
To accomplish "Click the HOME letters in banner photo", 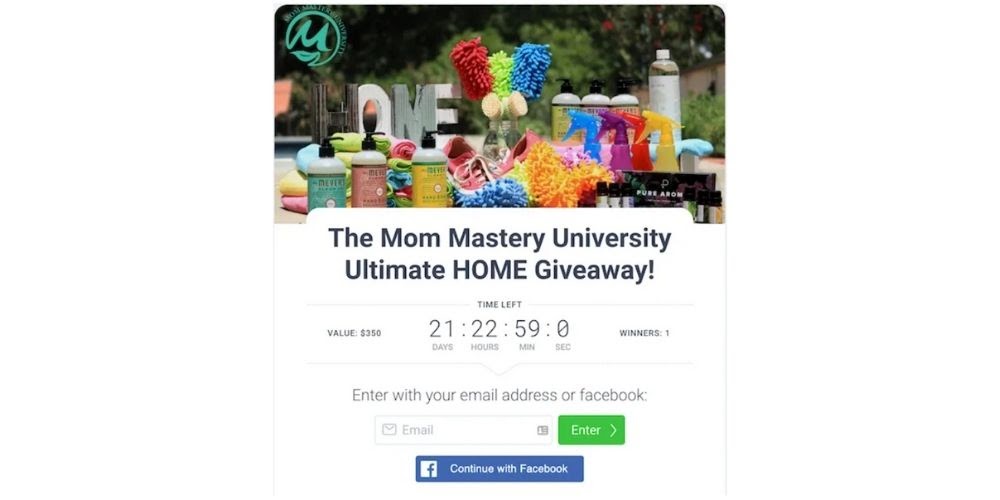I will click(x=385, y=110).
